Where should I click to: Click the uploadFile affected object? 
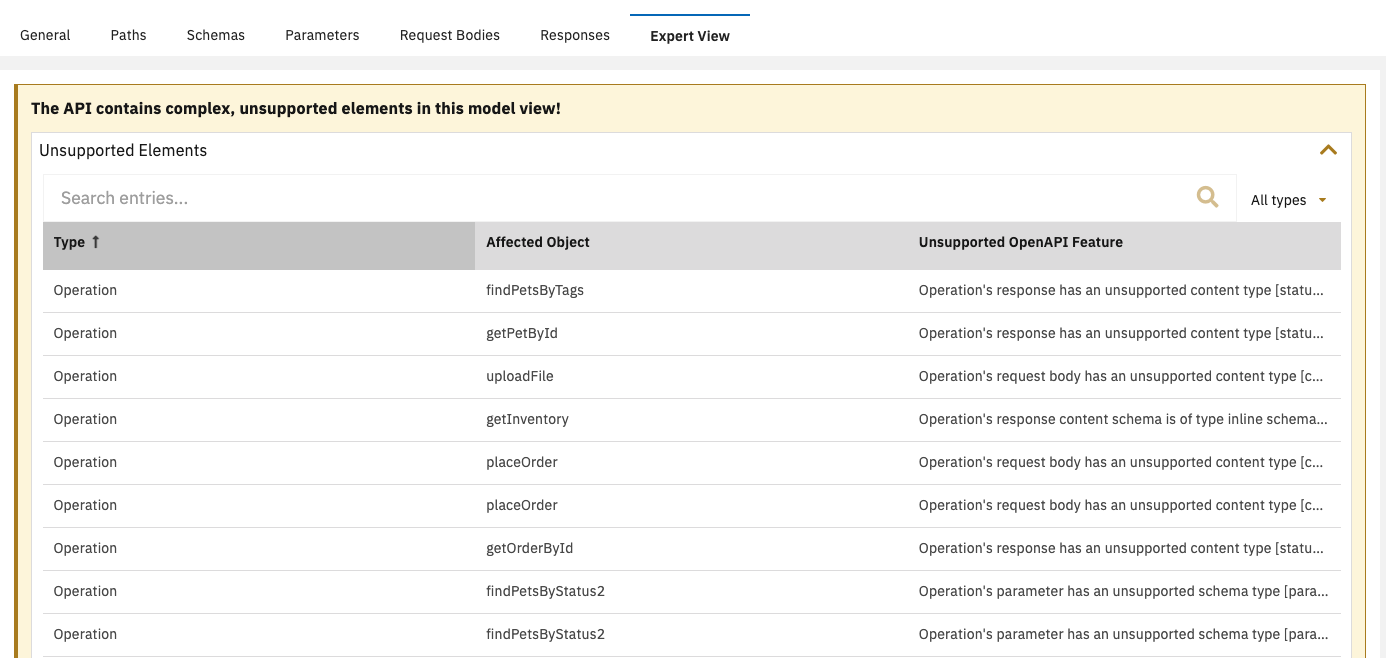[x=518, y=376]
